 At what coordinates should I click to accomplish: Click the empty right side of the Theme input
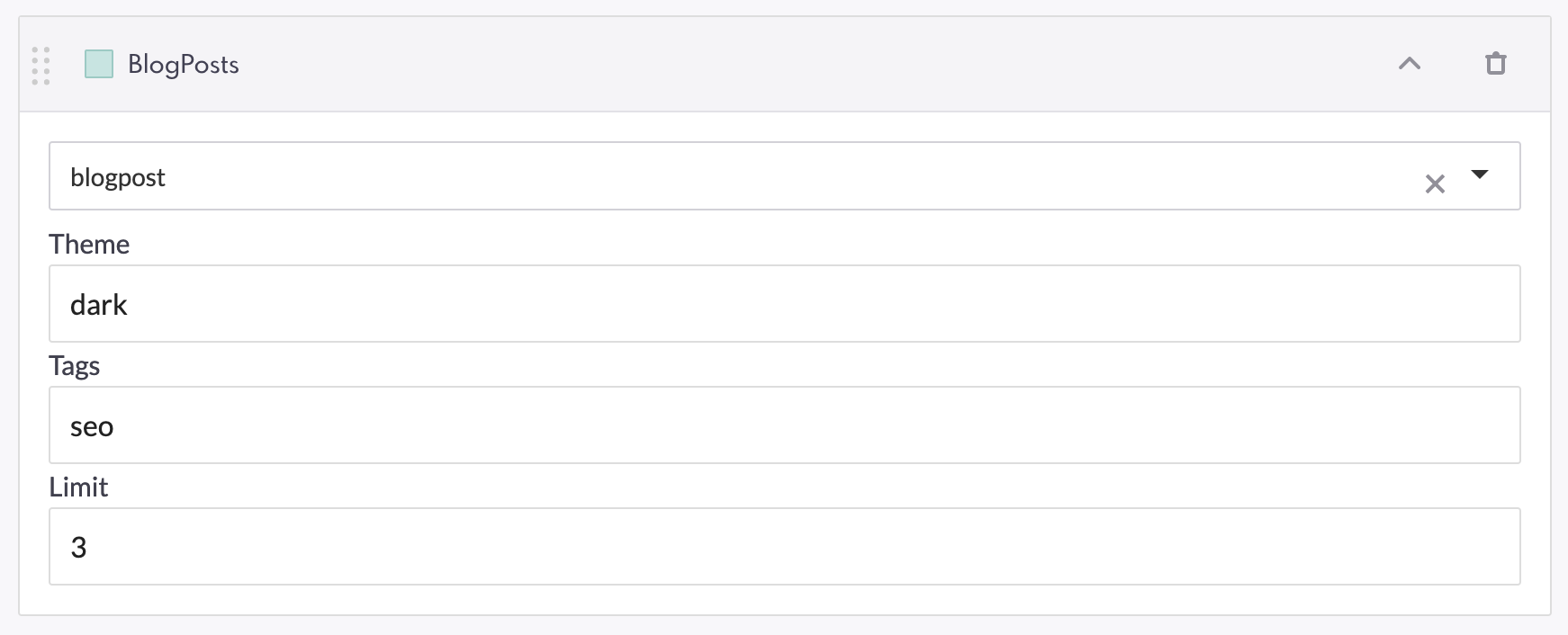(1080, 303)
